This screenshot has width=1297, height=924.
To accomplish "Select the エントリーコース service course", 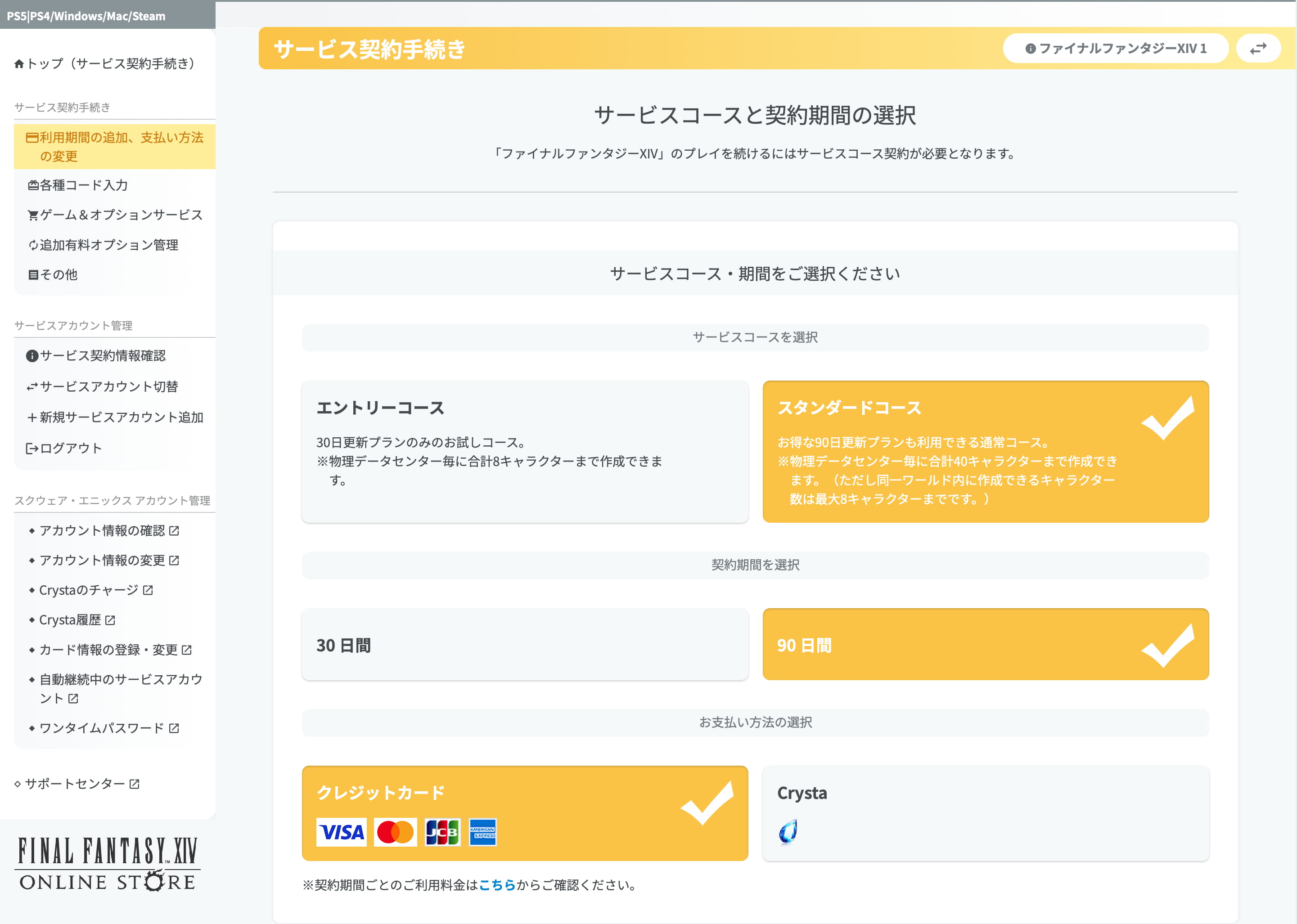I will 525,452.
